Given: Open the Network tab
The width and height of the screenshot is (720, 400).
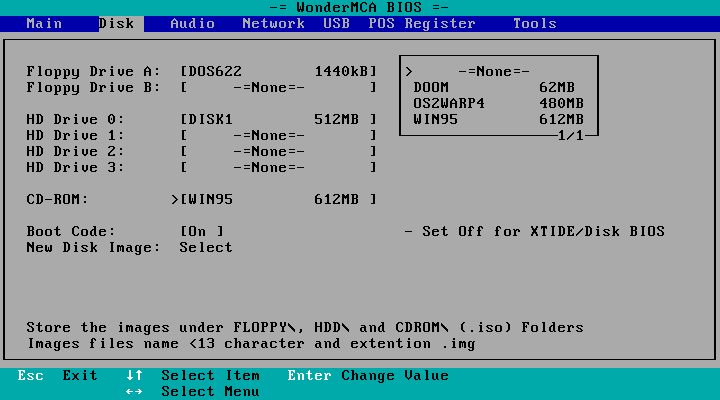Looking at the screenshot, I should coord(273,23).
